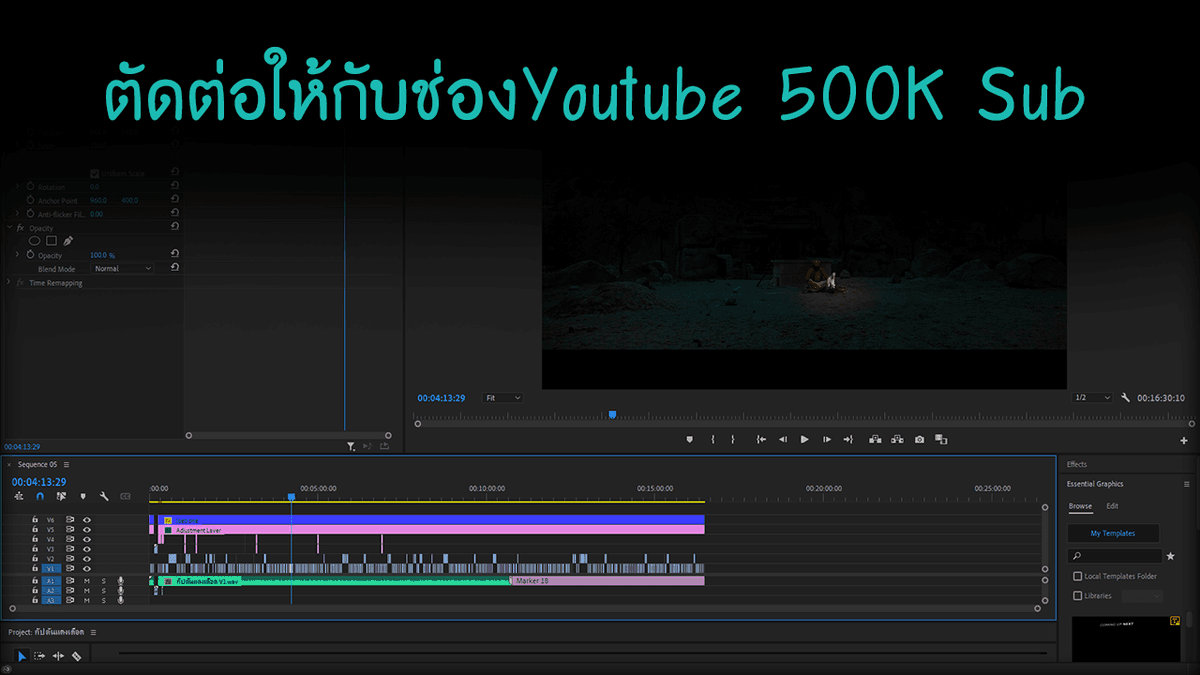1200x675 pixels.
Task: Select the Track Select Forward tool
Action: pyautogui.click(x=40, y=656)
